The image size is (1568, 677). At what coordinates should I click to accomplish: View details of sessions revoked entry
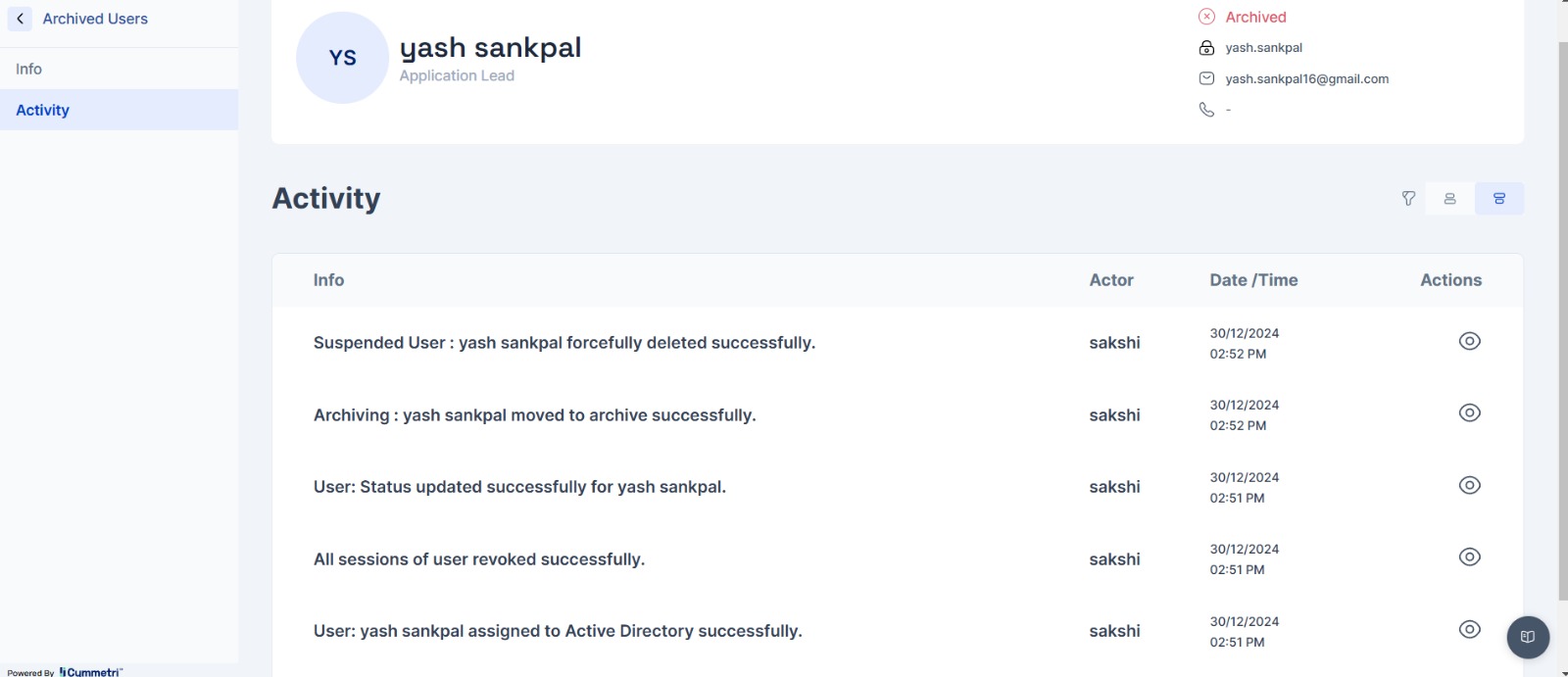click(1469, 556)
